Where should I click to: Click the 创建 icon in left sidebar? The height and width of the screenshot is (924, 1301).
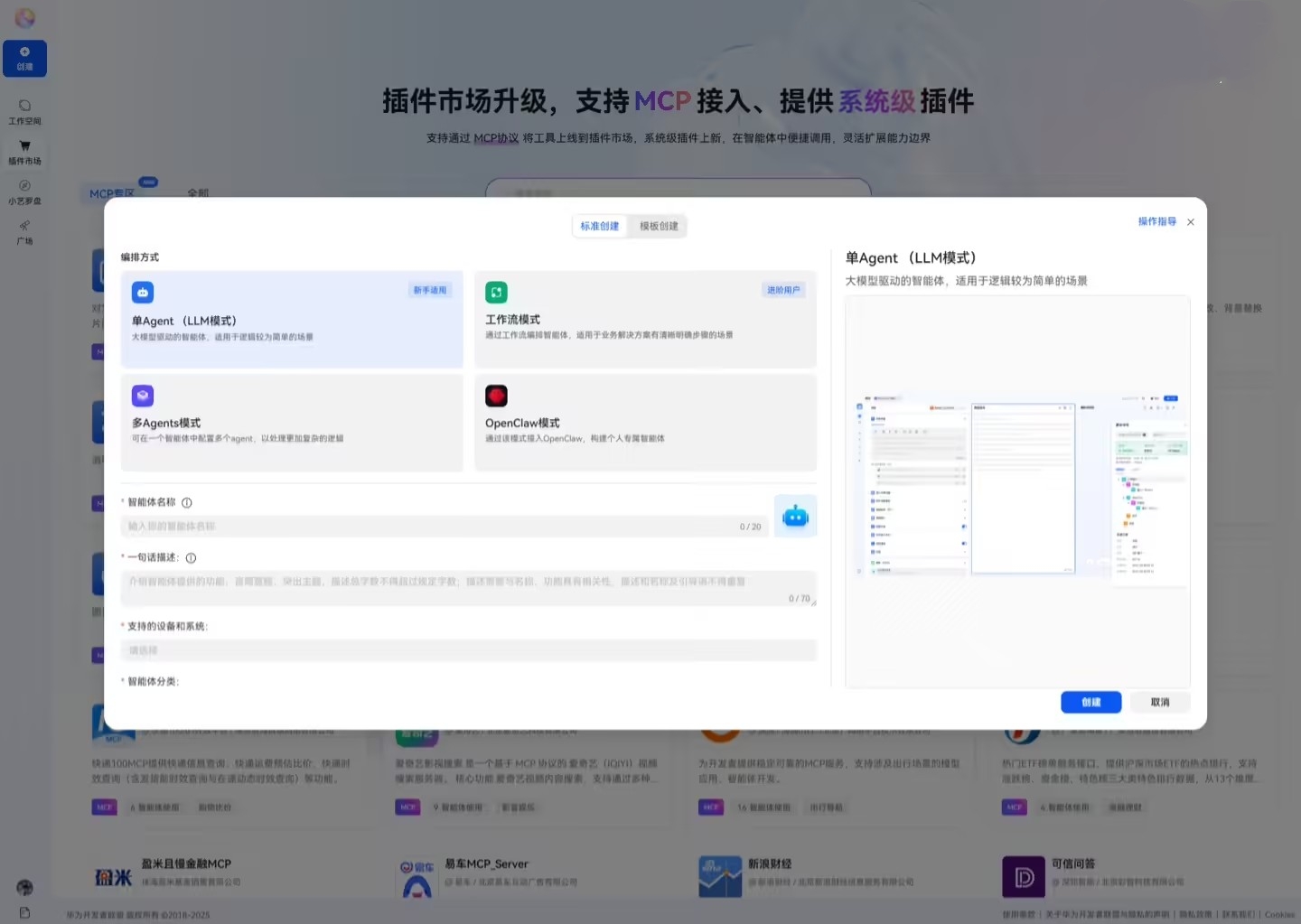(24, 58)
